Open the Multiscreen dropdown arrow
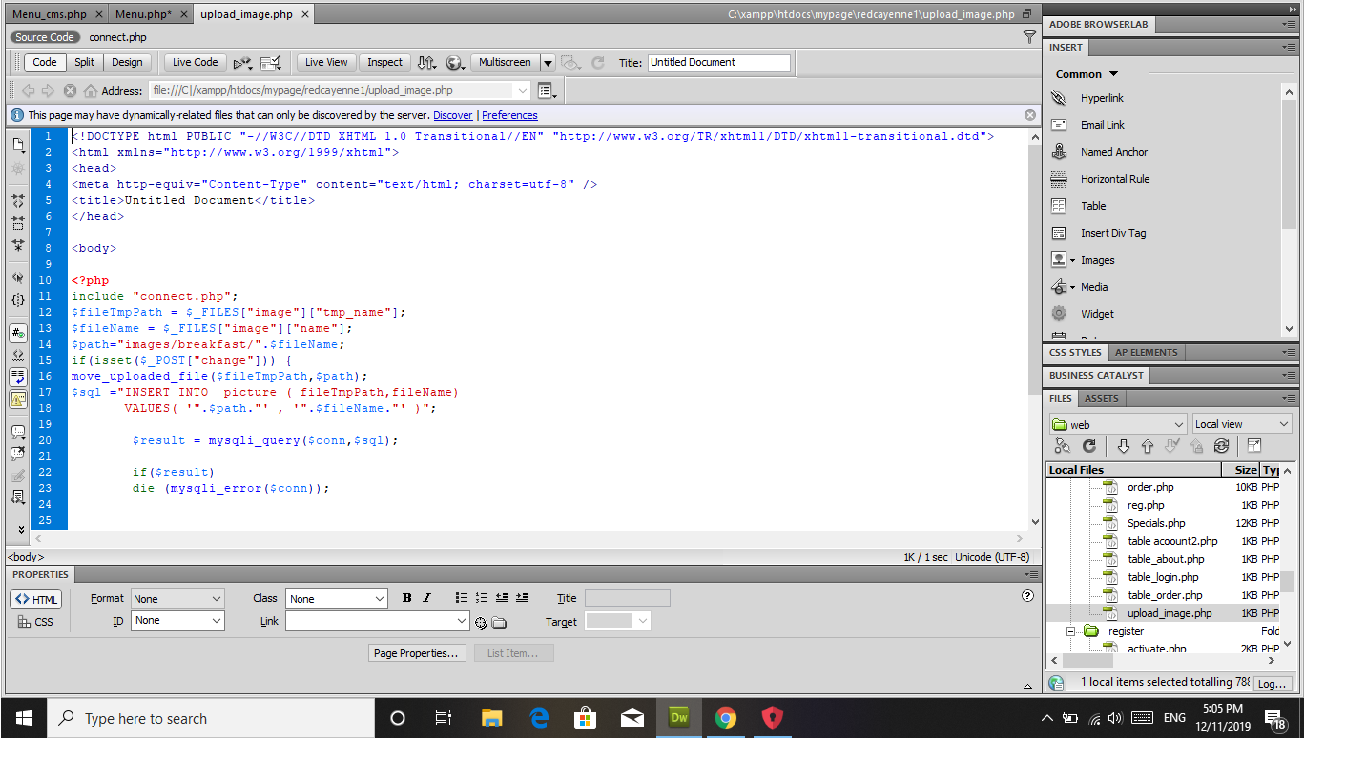Screen dimensions: 1366x768 [x=547, y=62]
